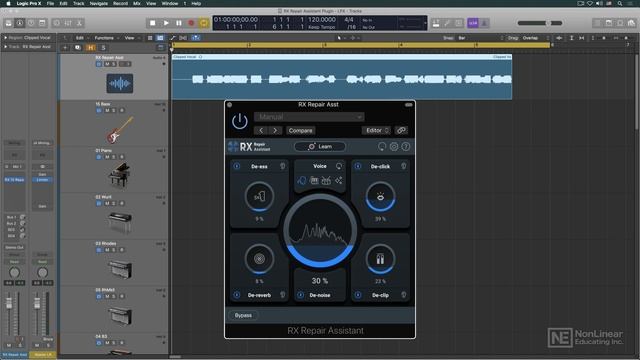
Task: Open the Track menu
Action: coord(78,3)
